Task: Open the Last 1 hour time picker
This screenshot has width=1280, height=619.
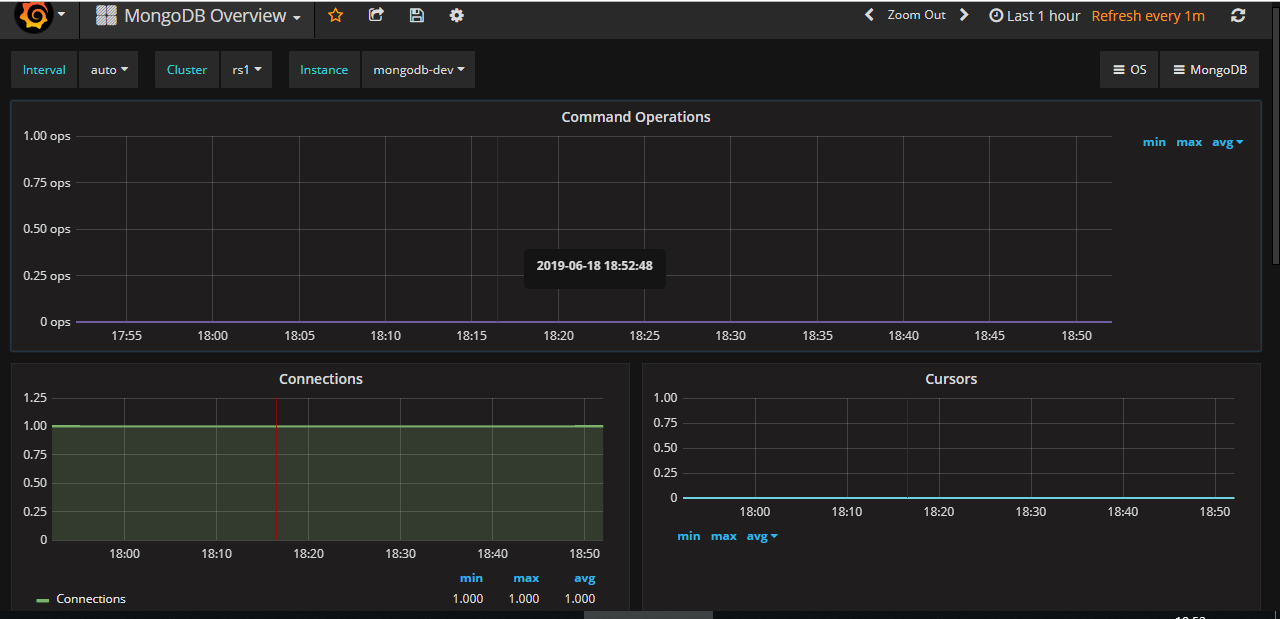Action: (1034, 16)
